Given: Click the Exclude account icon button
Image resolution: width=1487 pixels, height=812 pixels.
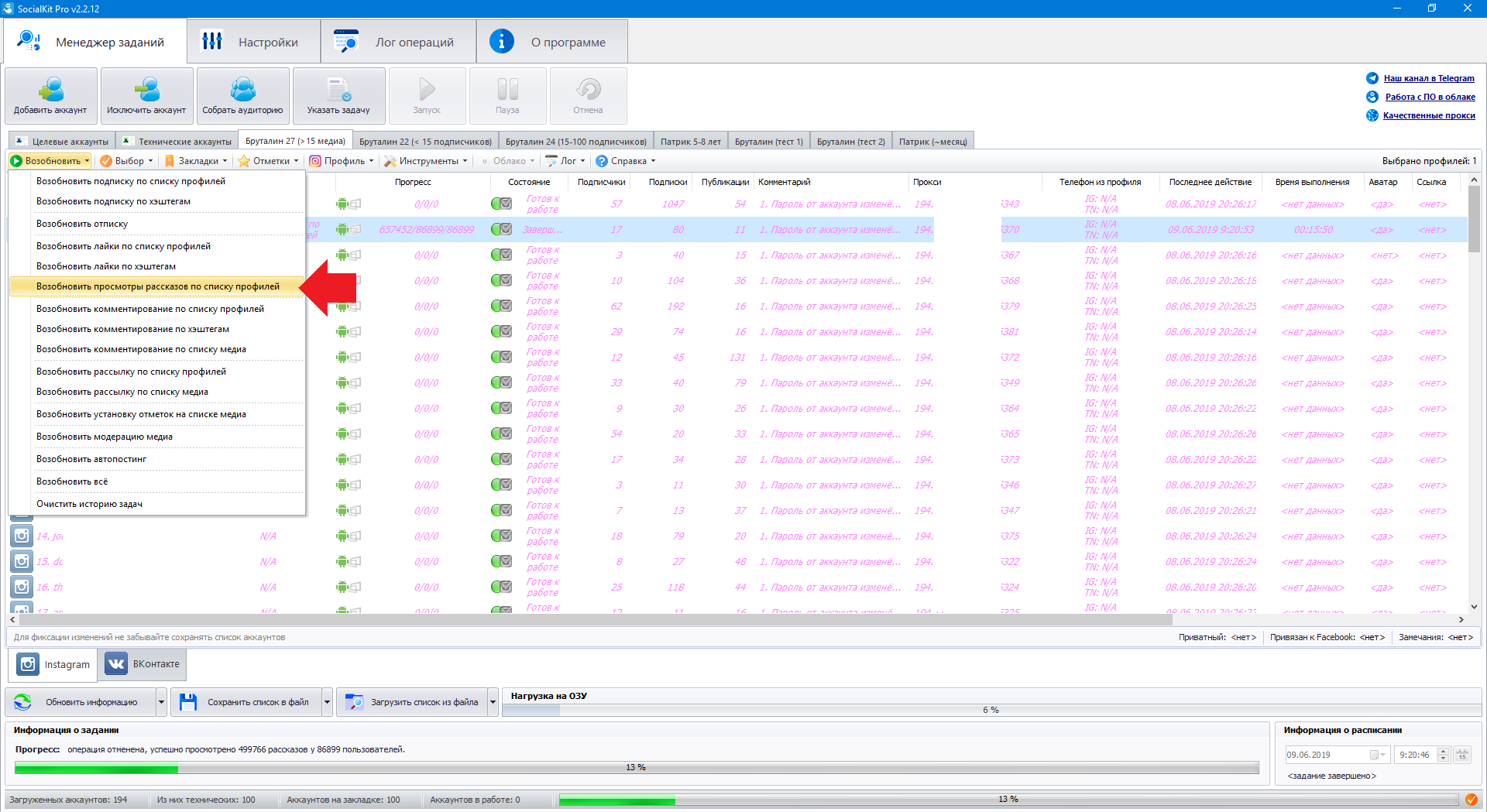Looking at the screenshot, I should tap(146, 95).
